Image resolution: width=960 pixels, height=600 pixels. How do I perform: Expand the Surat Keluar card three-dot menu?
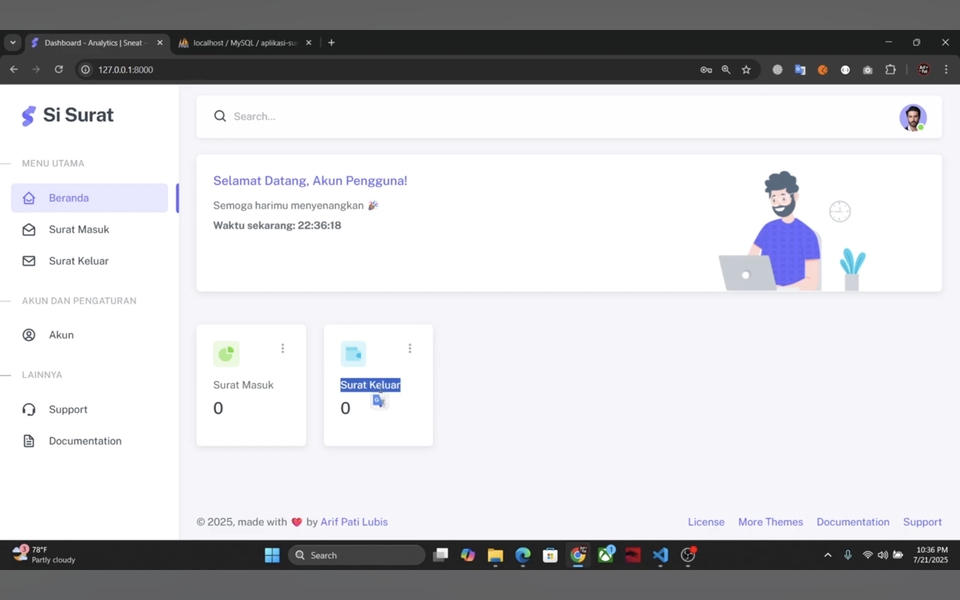pos(409,349)
